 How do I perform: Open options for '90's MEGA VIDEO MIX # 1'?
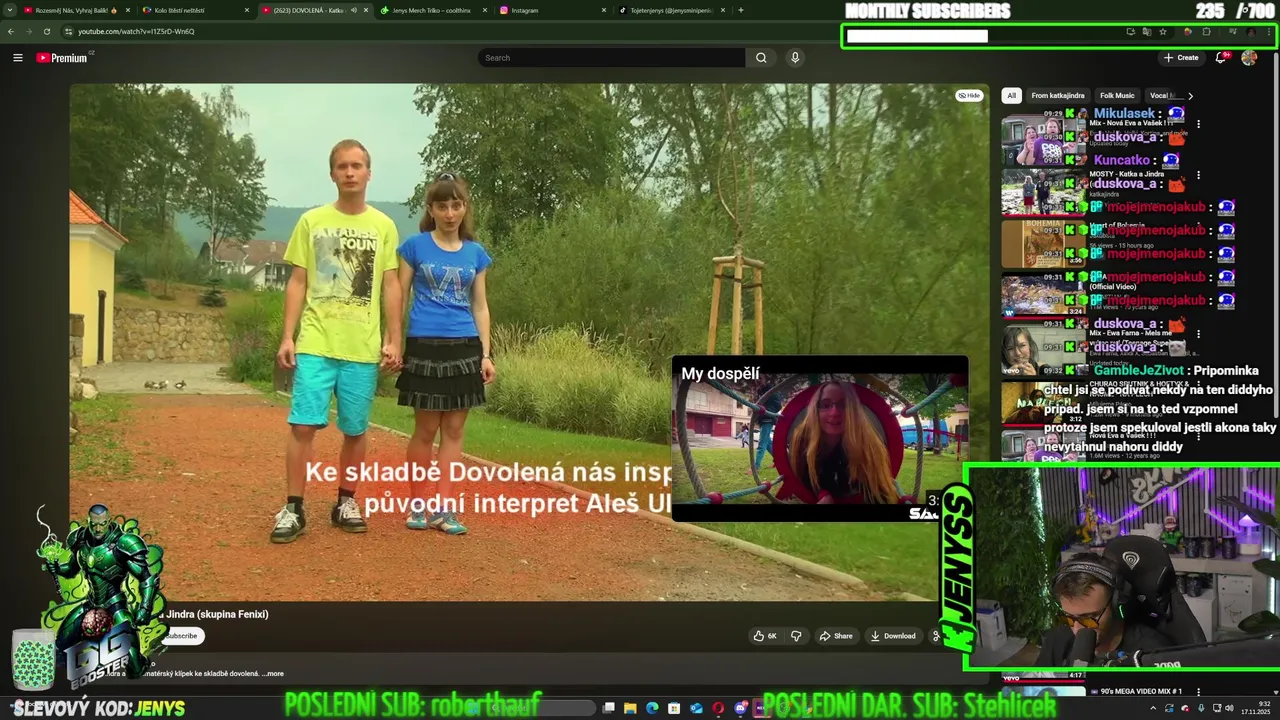tap(1198, 692)
